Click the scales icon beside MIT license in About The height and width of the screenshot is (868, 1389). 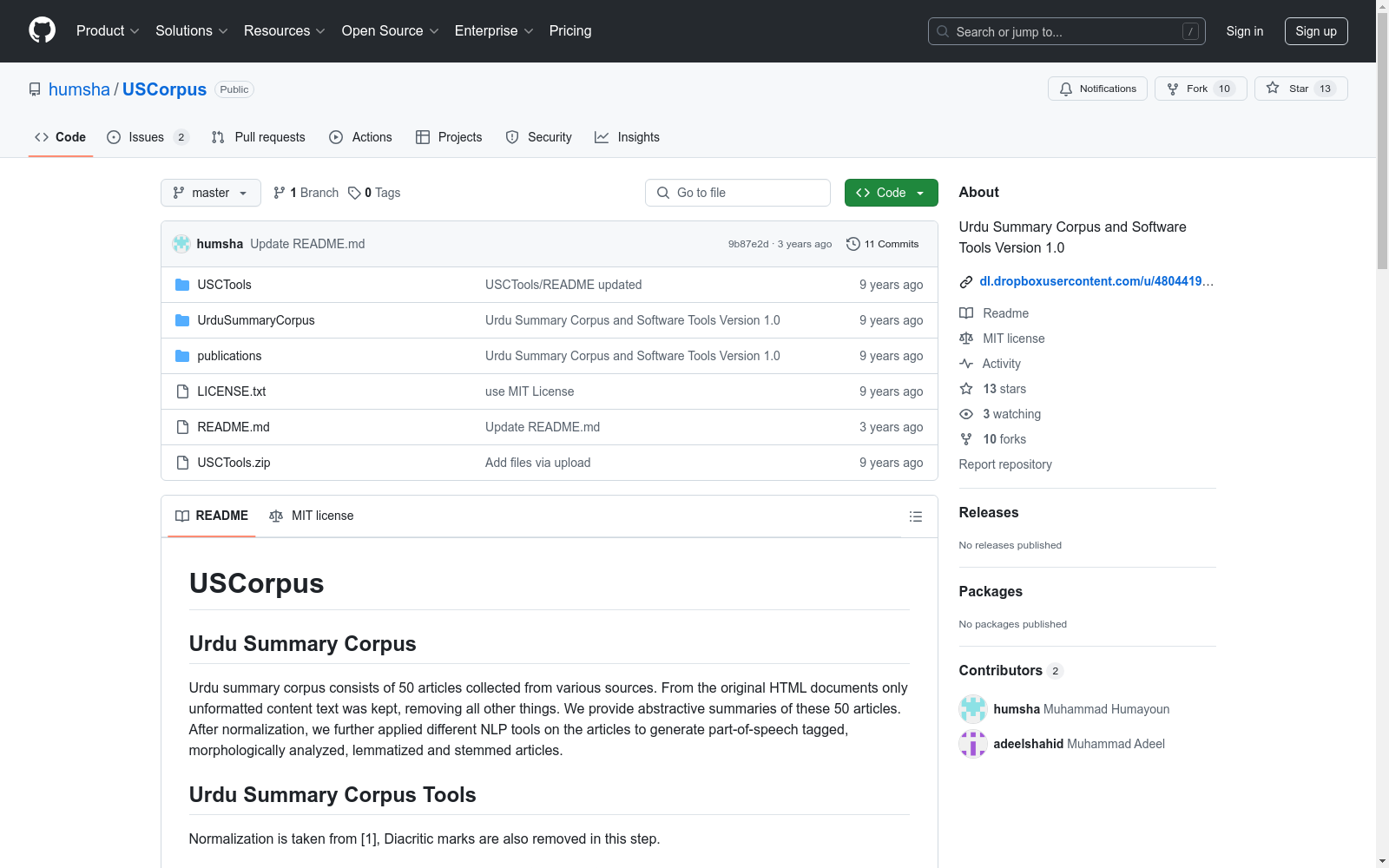pyautogui.click(x=966, y=339)
